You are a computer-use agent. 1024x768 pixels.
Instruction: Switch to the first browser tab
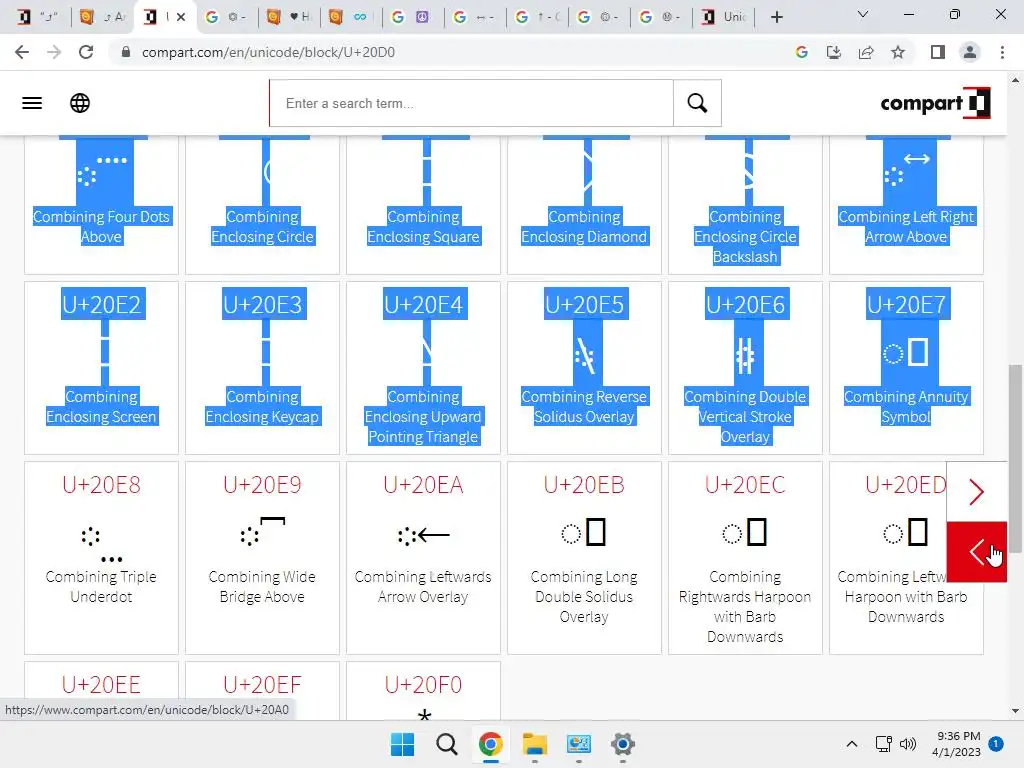[x=37, y=17]
